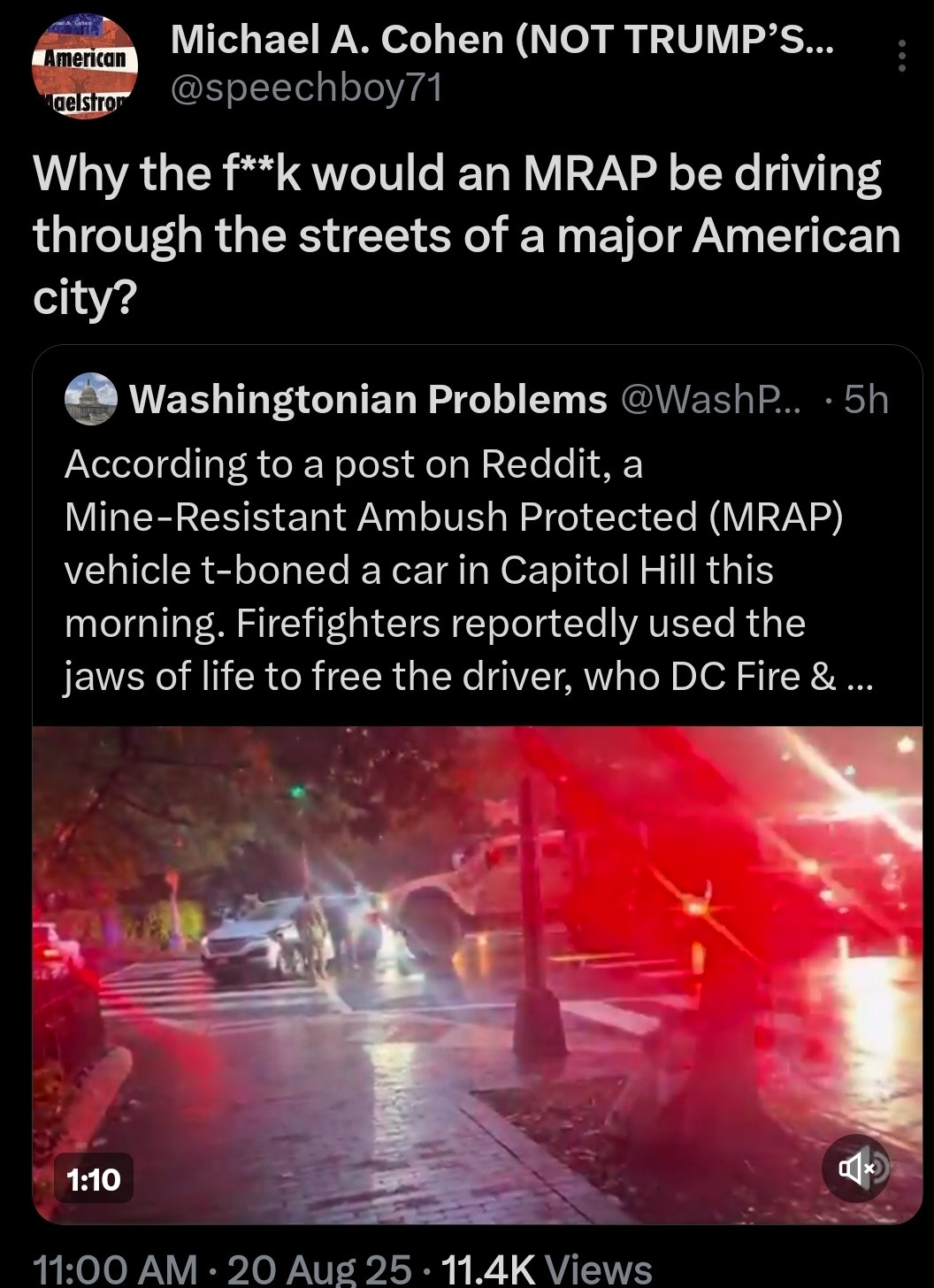934x1288 pixels.
Task: Tap the 1:10 video duration badge
Action: (93, 1177)
